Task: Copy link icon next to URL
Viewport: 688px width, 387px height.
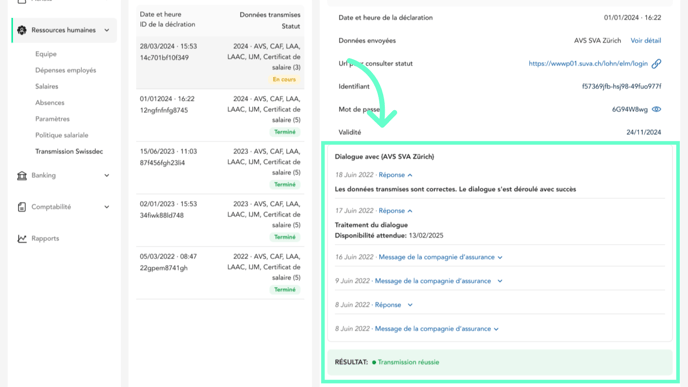Action: coord(656,64)
